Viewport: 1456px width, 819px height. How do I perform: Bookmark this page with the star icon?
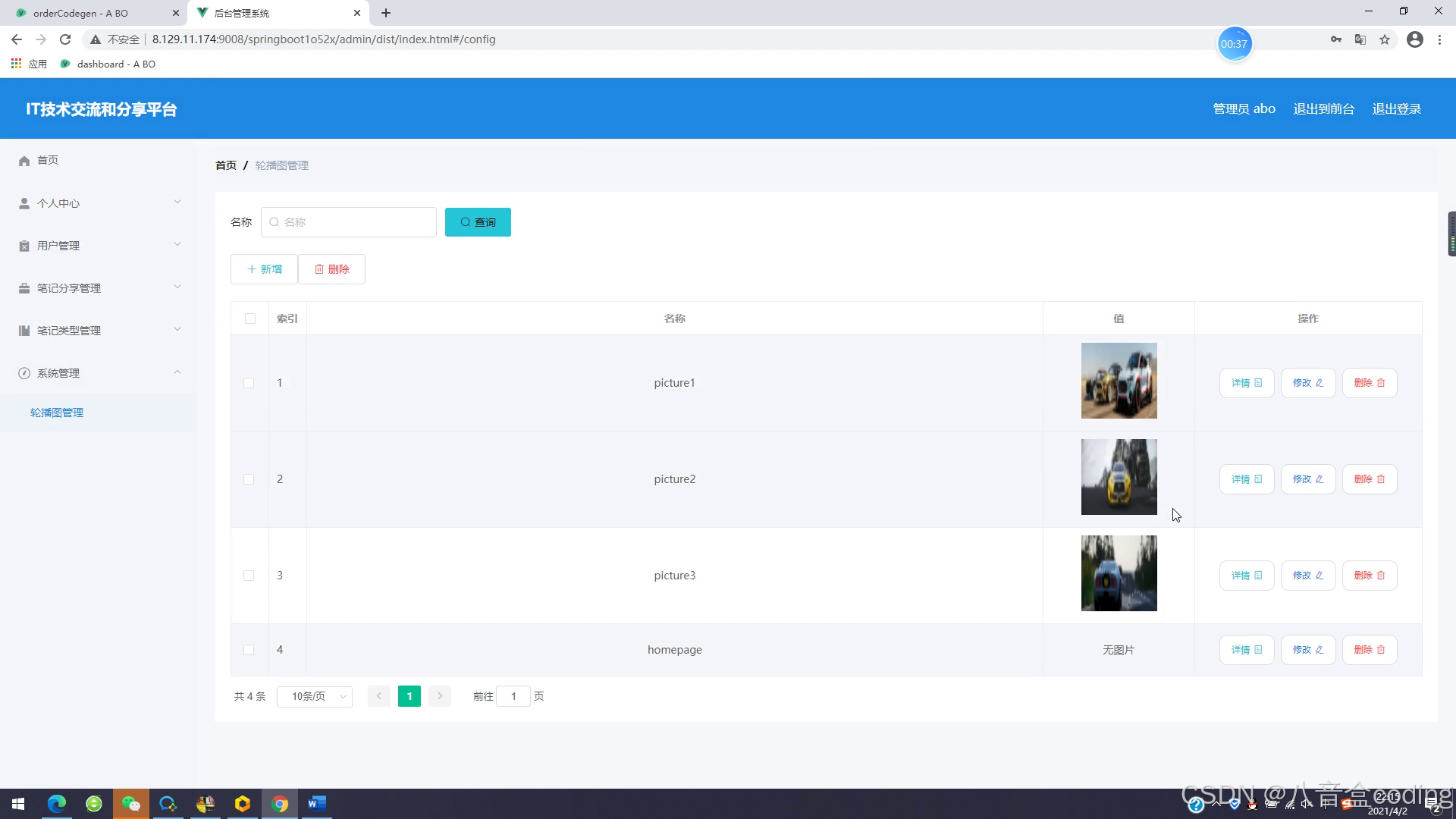click(x=1385, y=39)
